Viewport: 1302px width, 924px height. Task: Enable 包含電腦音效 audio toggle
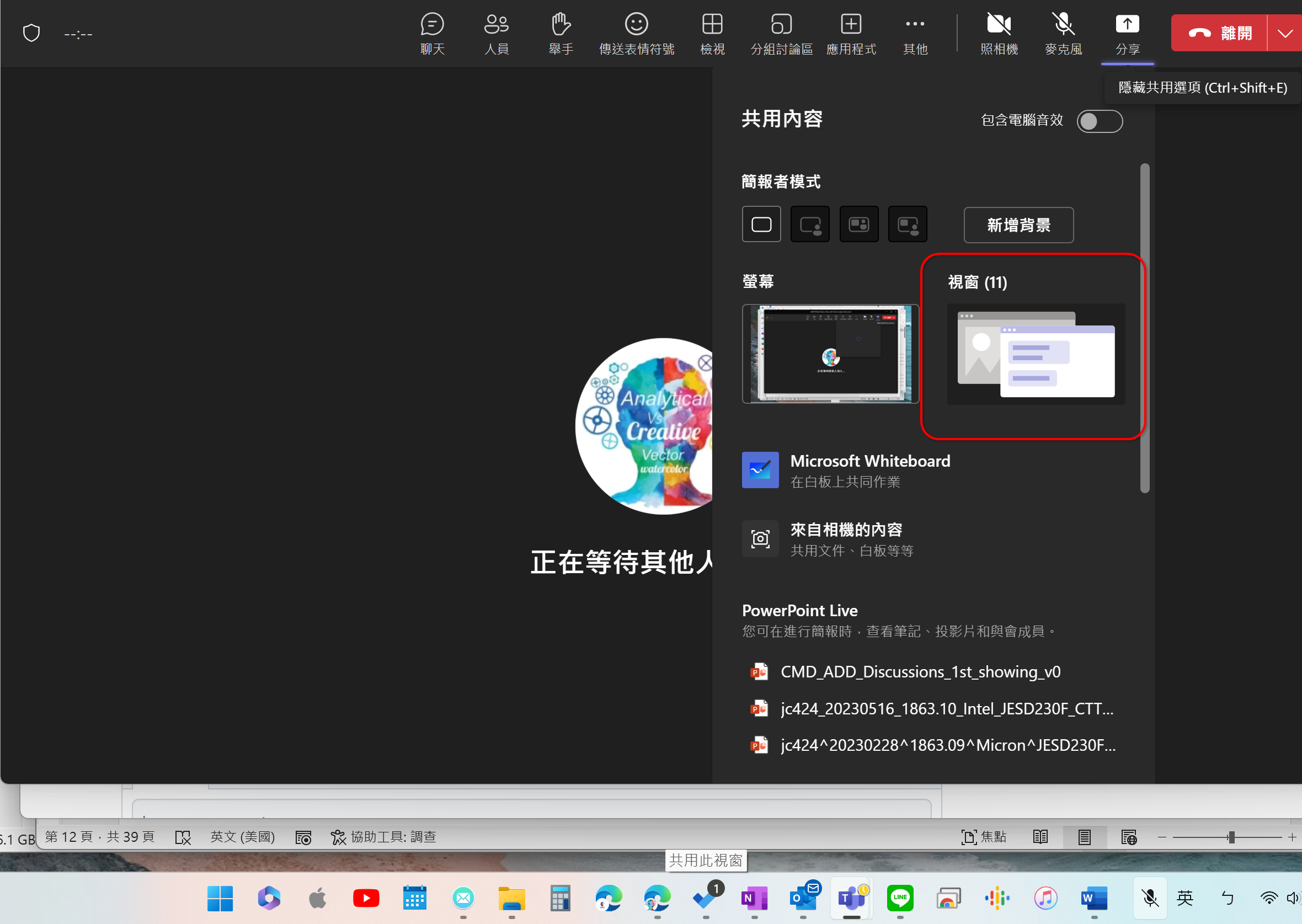(1100, 121)
